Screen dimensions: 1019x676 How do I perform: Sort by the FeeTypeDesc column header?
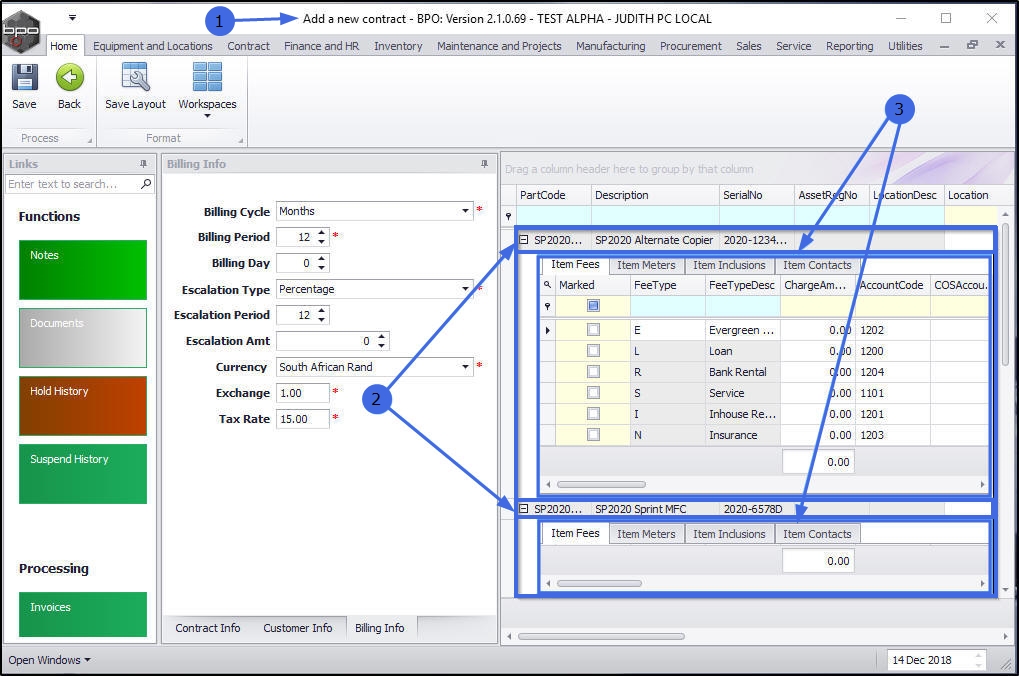(742, 285)
